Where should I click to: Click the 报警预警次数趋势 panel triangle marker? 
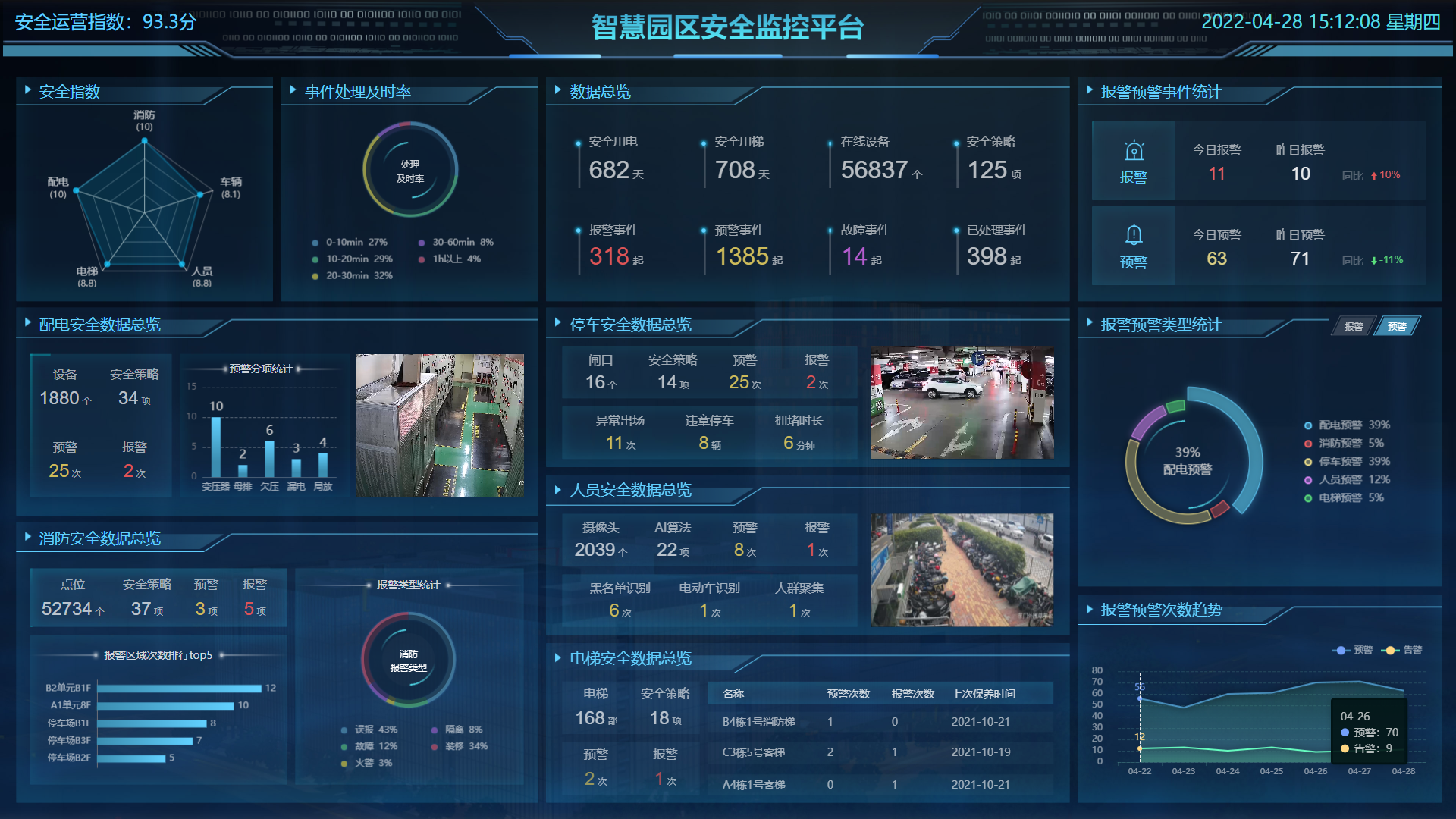coord(1090,609)
